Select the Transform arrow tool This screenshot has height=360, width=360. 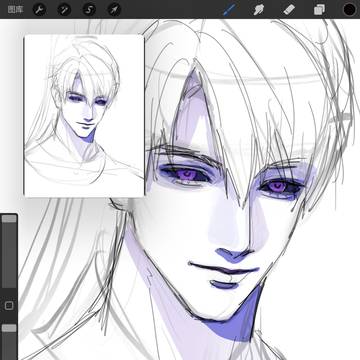[114, 10]
